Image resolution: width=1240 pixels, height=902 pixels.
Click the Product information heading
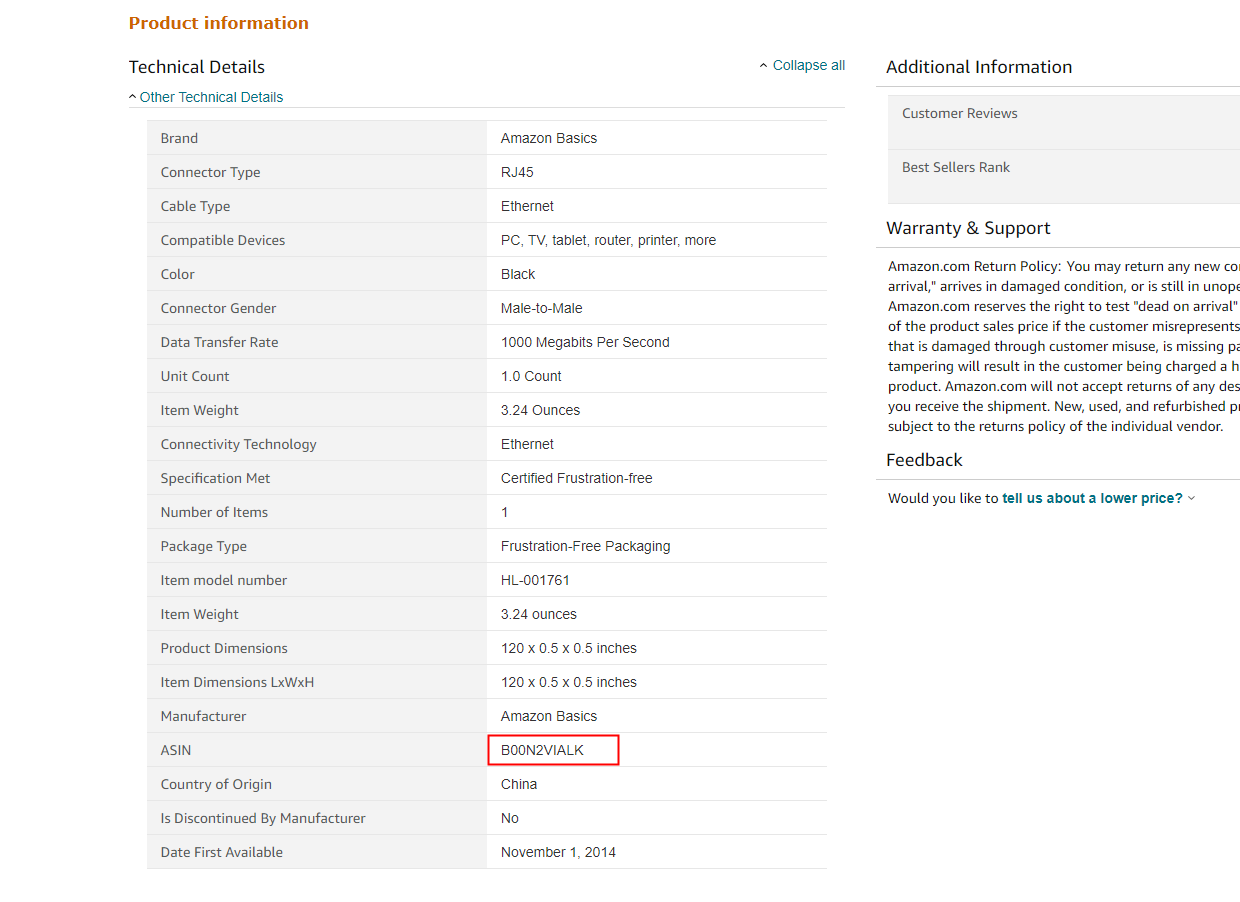click(219, 23)
